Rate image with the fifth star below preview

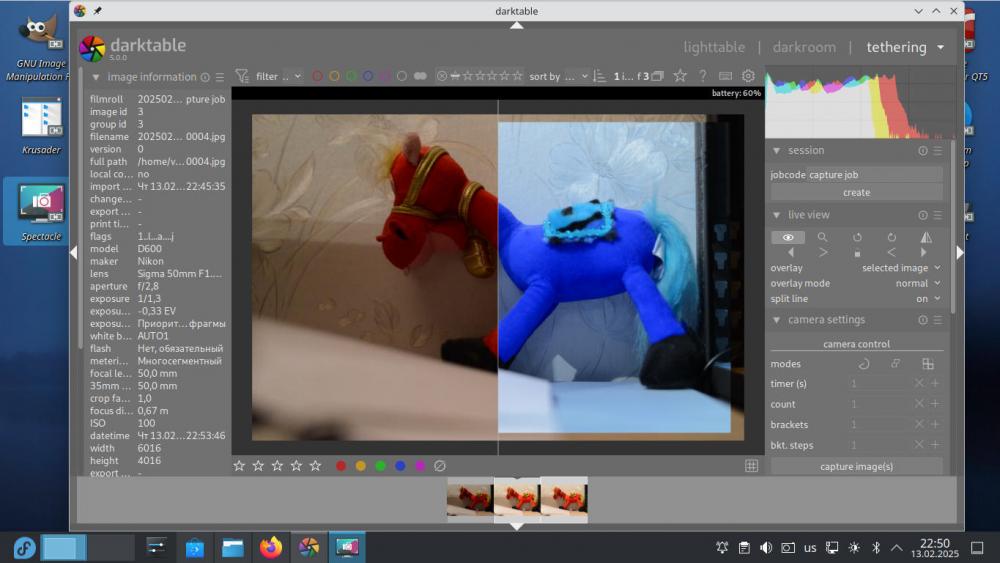point(315,466)
